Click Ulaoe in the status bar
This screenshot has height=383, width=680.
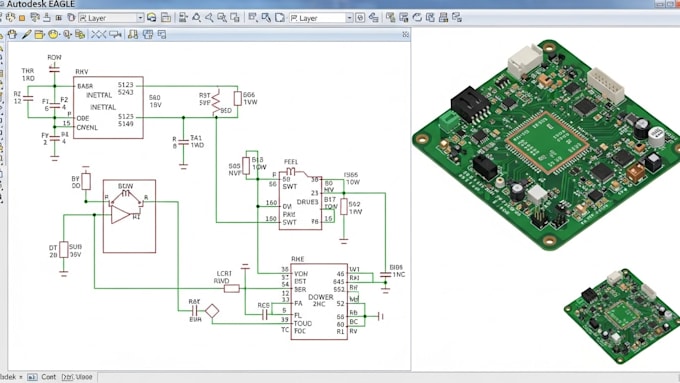click(x=84, y=377)
